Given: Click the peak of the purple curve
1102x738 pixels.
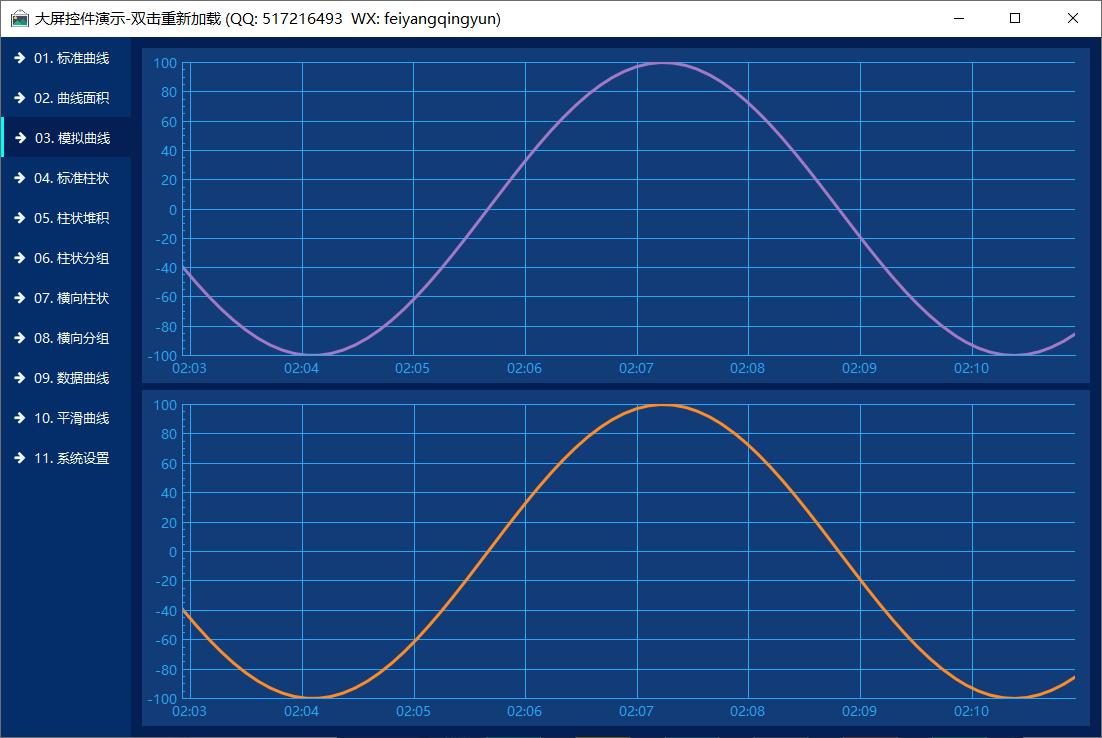Looking at the screenshot, I should pyautogui.click(x=662, y=63).
